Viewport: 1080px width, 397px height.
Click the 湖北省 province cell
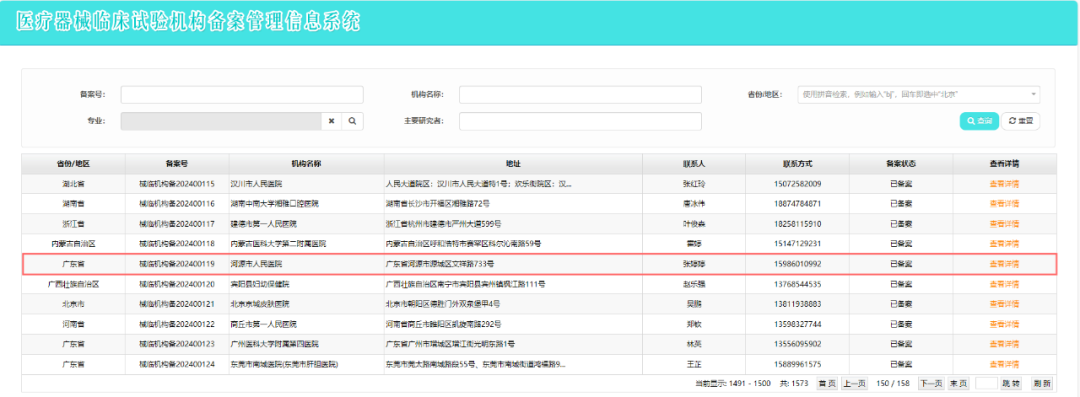(x=74, y=184)
